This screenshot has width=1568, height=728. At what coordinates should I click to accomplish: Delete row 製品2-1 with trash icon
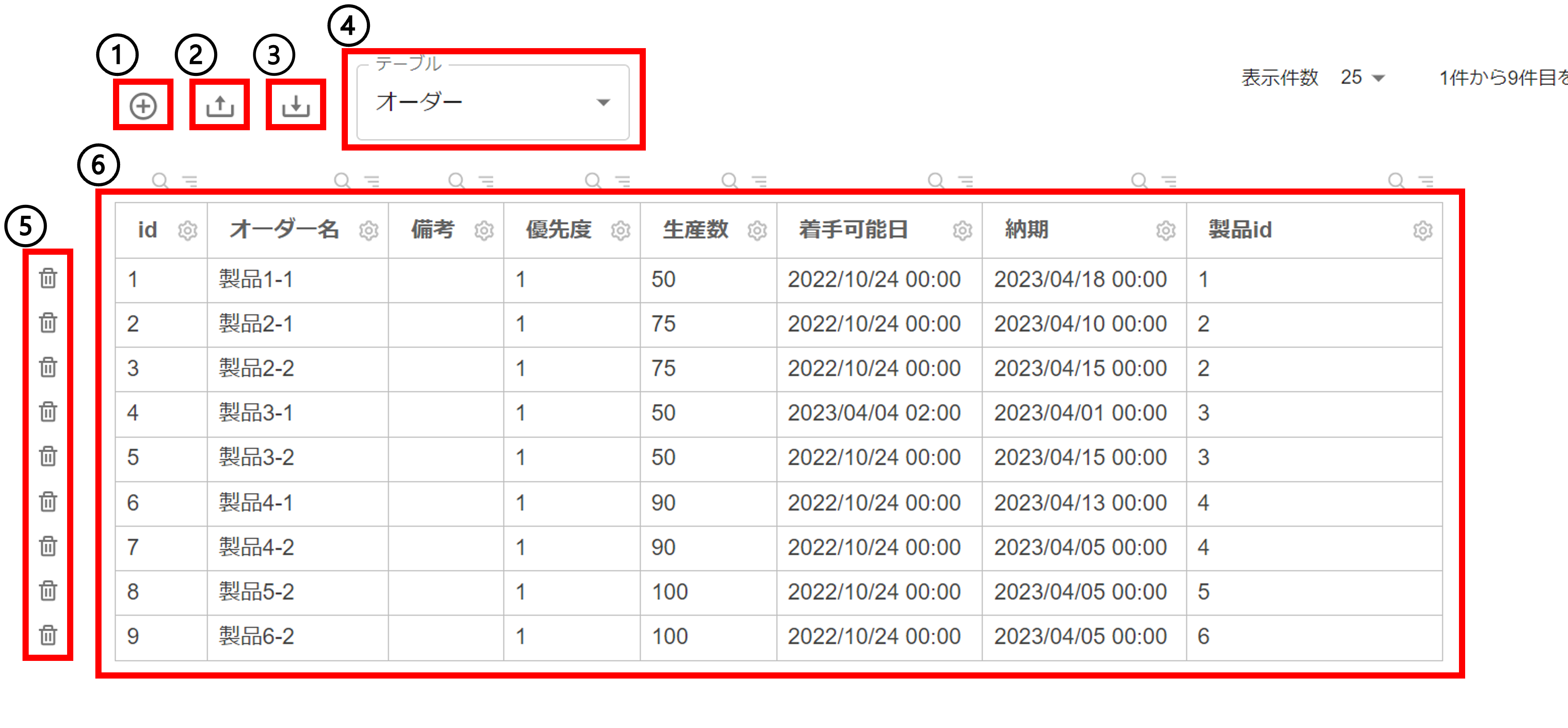click(x=48, y=323)
